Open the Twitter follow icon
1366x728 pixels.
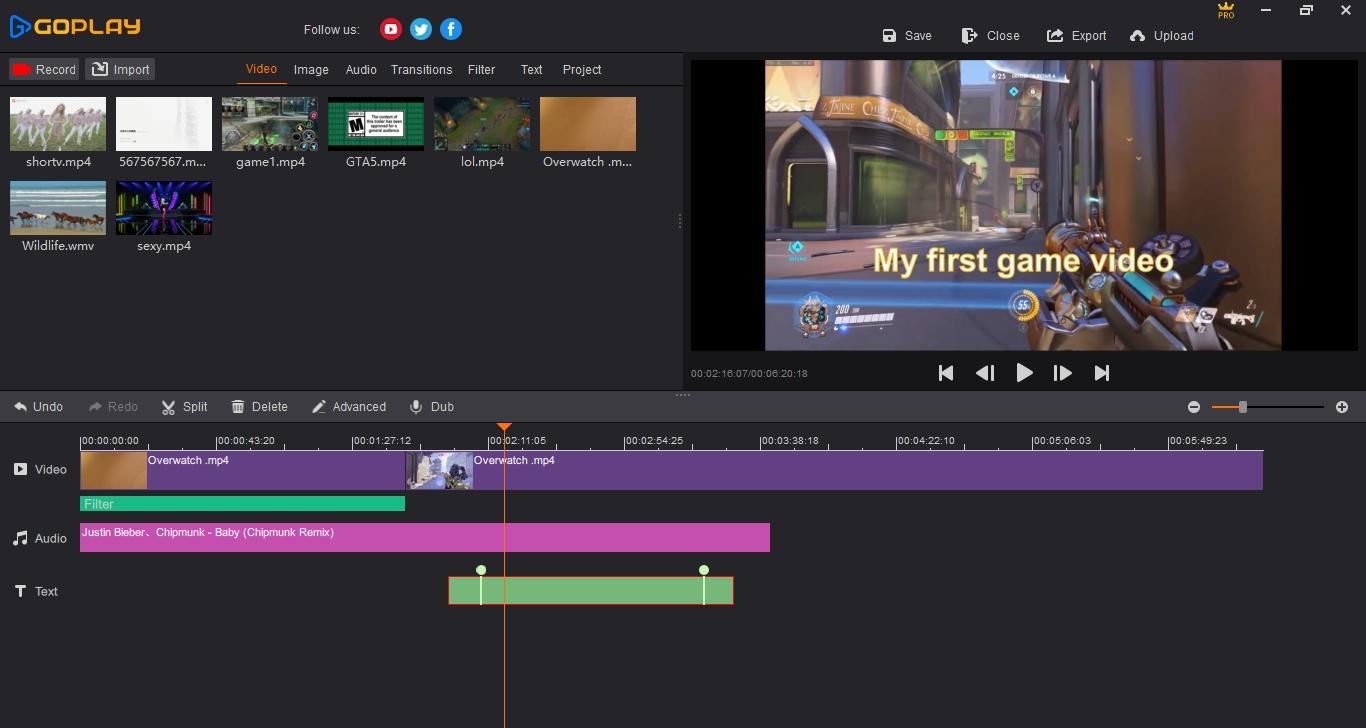(421, 29)
